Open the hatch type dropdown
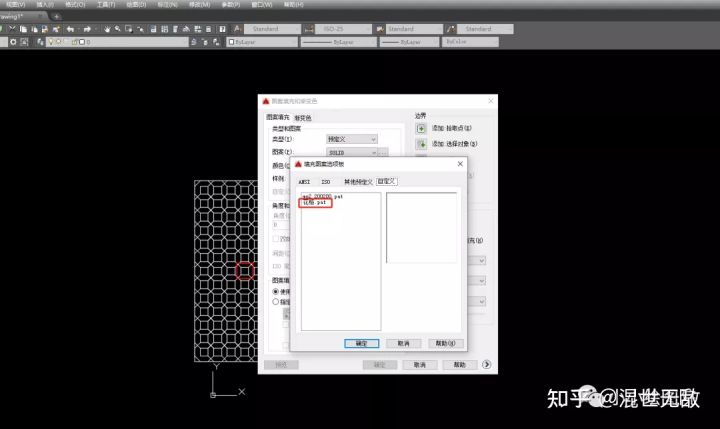 [x=352, y=139]
